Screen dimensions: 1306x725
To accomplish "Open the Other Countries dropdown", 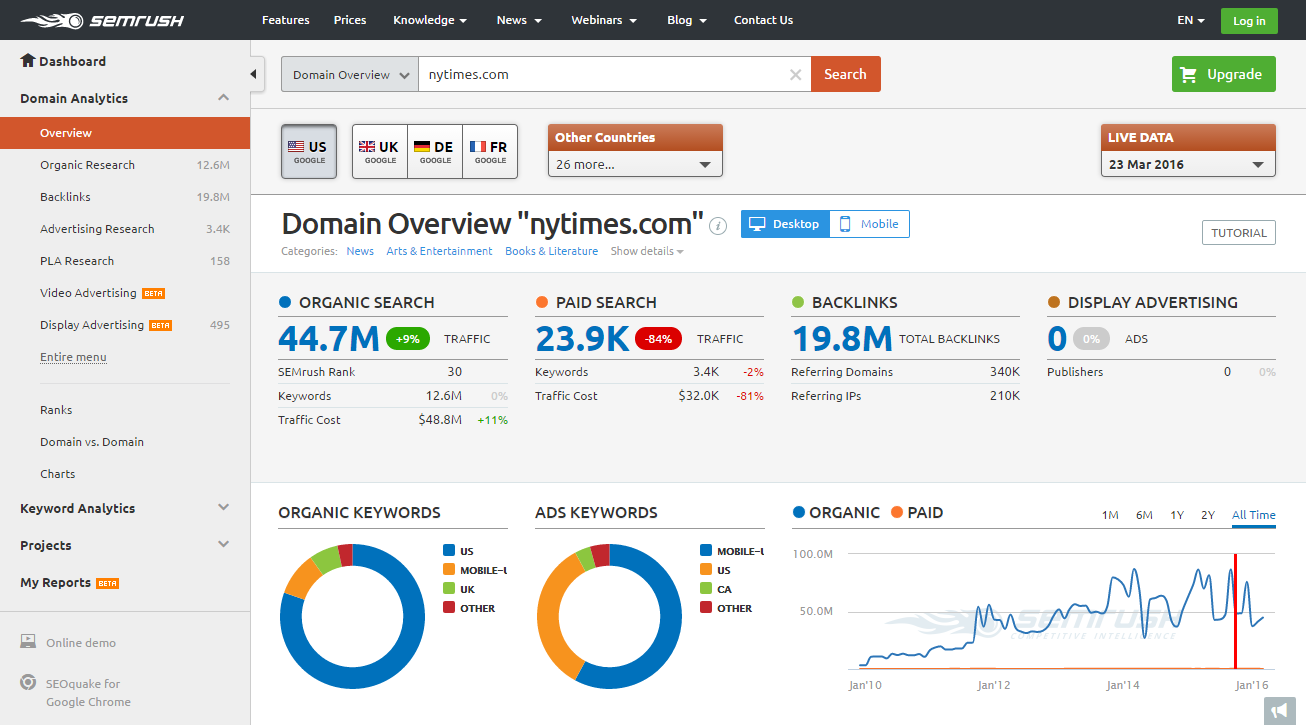I will click(x=635, y=164).
